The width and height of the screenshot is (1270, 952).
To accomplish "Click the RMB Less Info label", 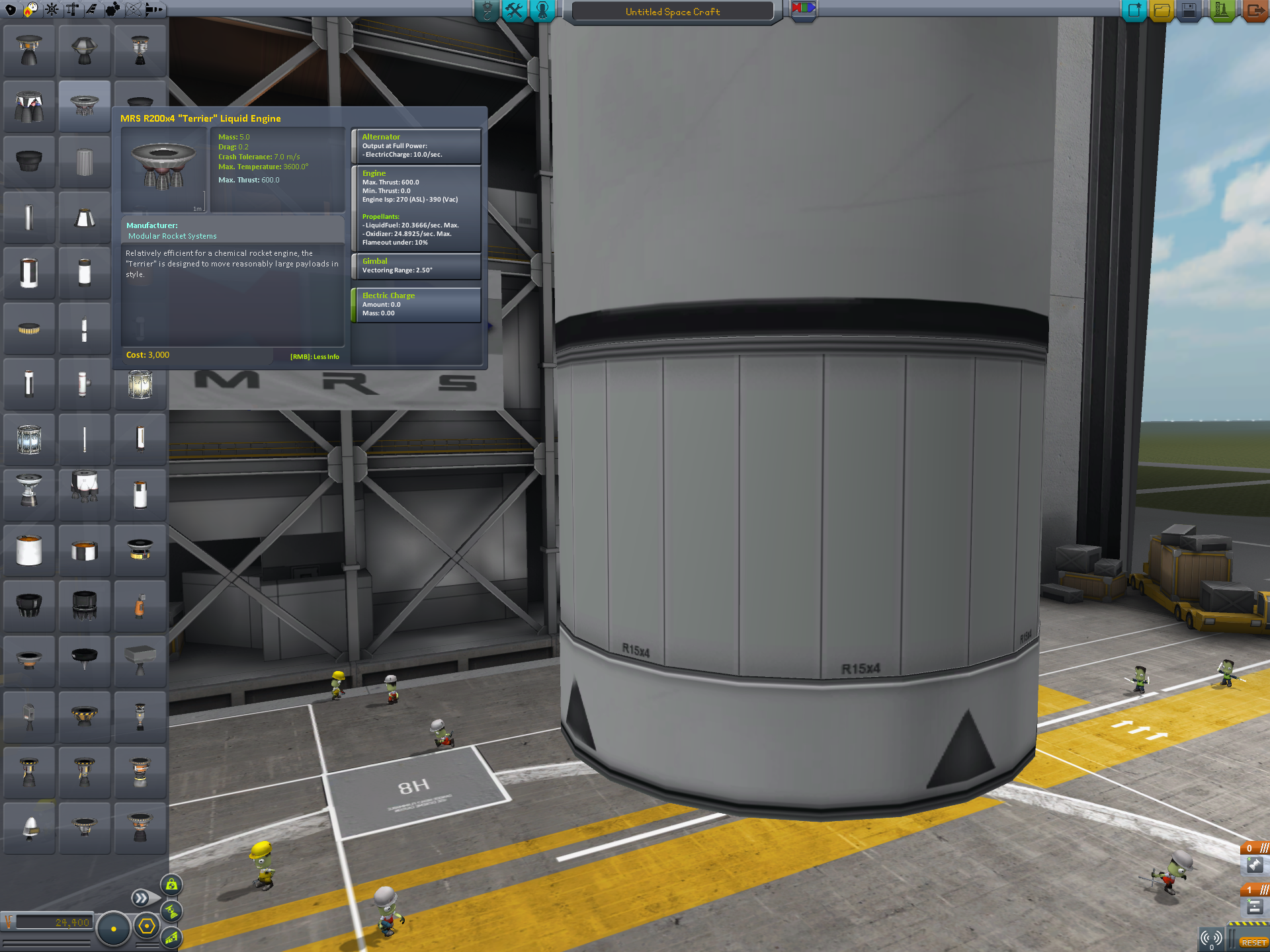I will pos(314,357).
